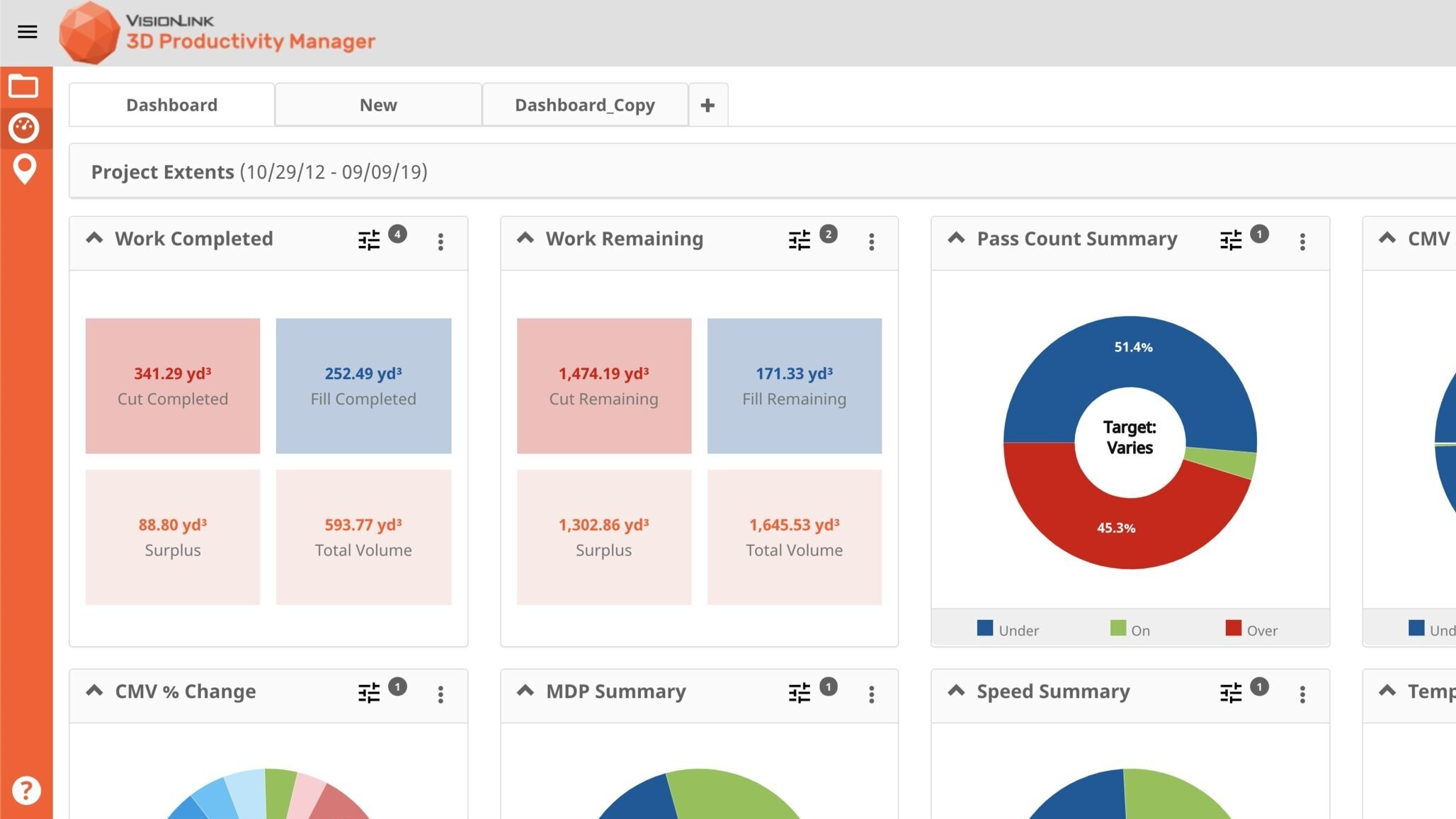Collapse the partially visible Temp widget
Screen dimensions: 1456x819
pyautogui.click(x=1387, y=690)
